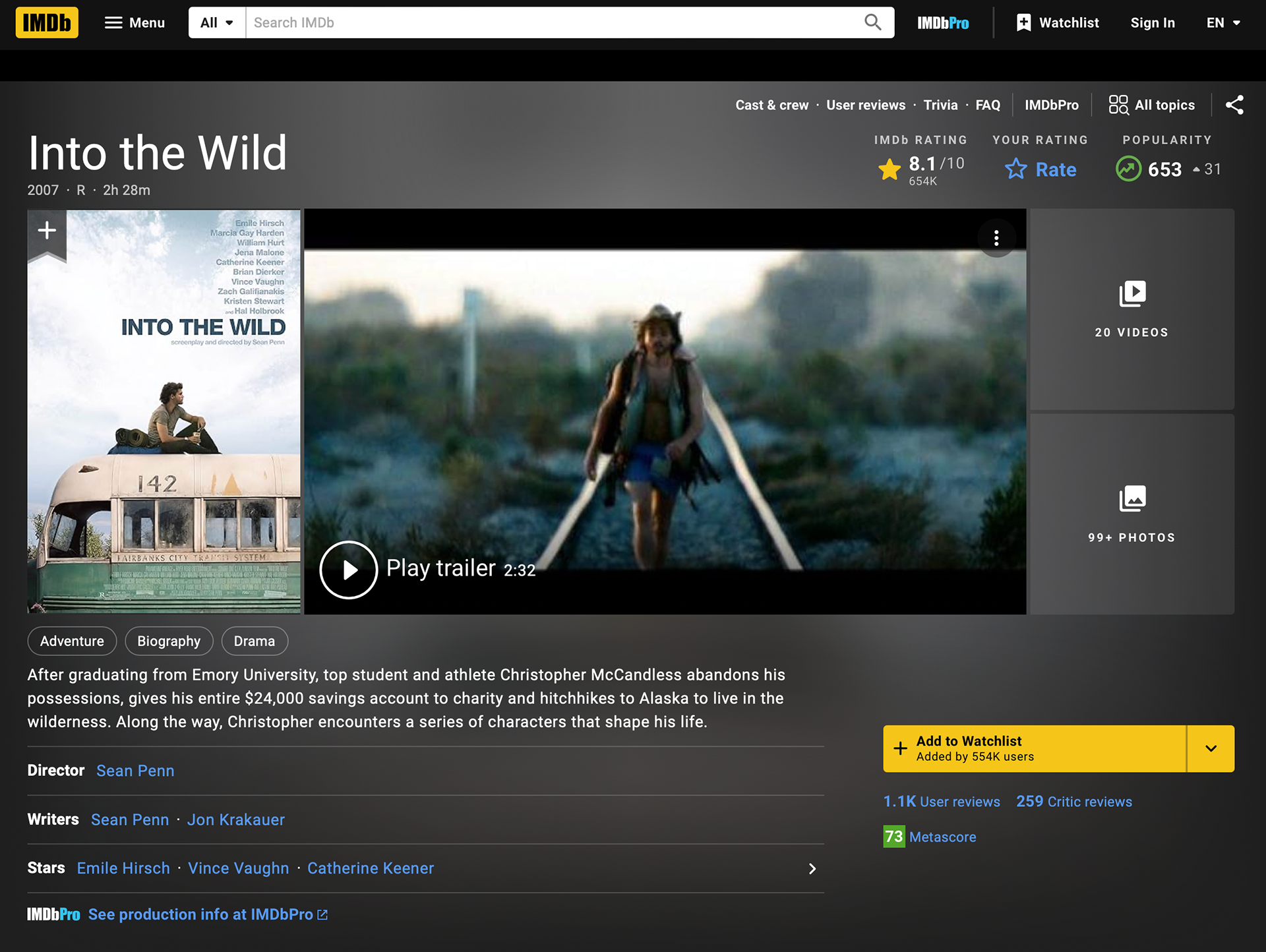This screenshot has width=1266, height=952.
Task: Open the 20 Videos gallery tile
Action: [1131, 309]
